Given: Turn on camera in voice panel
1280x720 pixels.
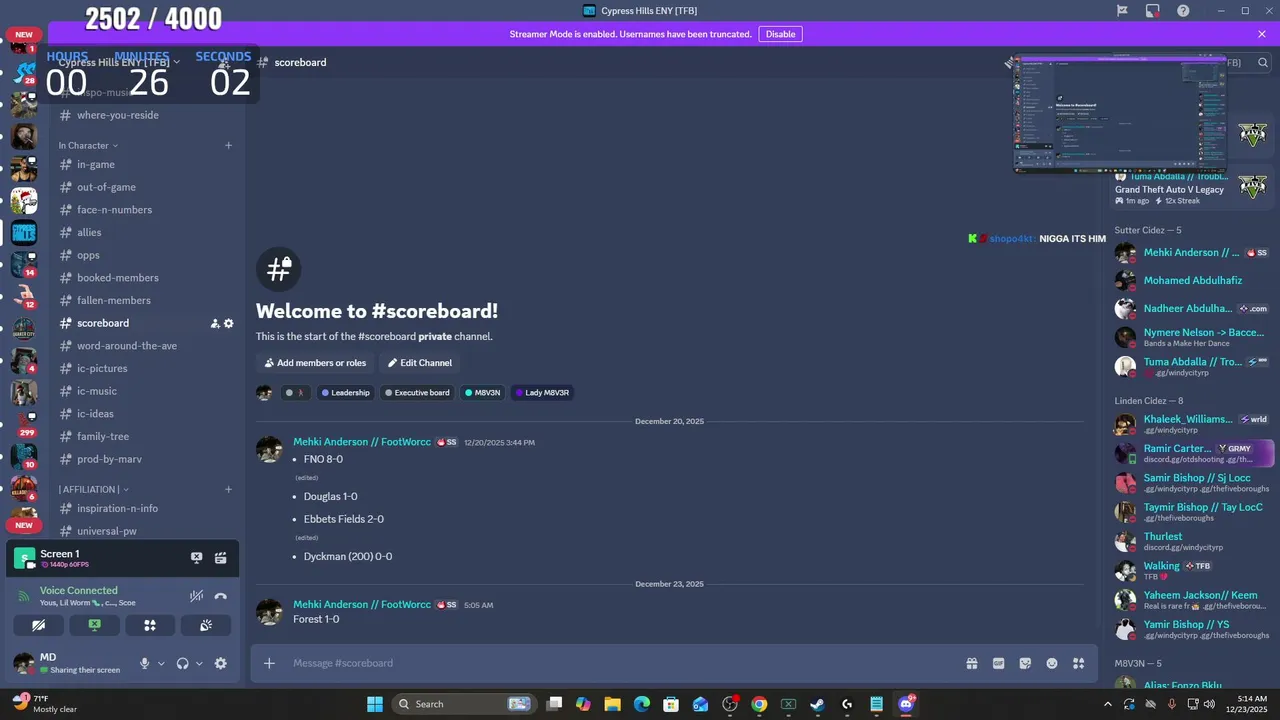Looking at the screenshot, I should pos(39,625).
